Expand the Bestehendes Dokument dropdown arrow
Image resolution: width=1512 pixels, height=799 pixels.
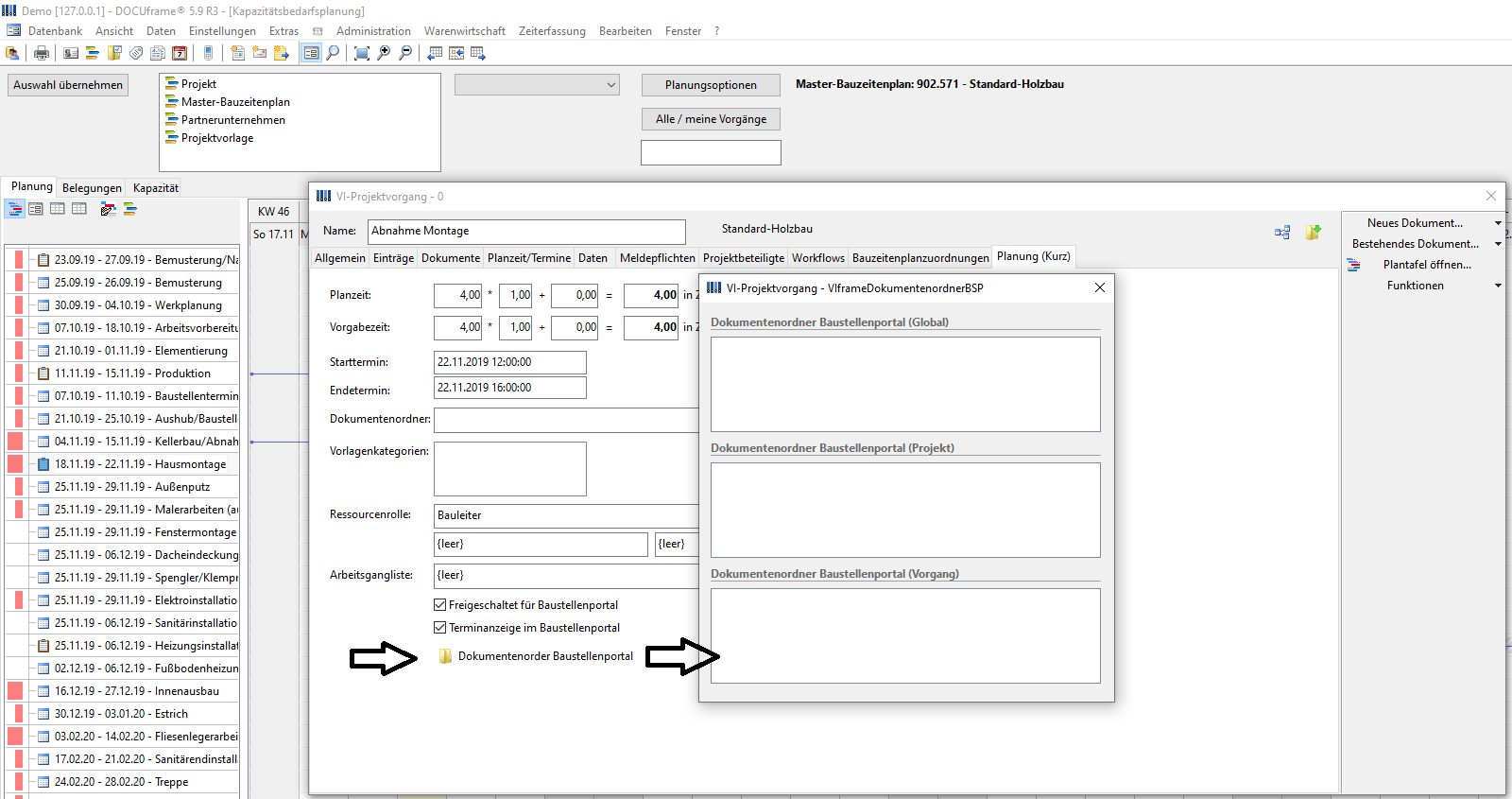[x=1498, y=244]
